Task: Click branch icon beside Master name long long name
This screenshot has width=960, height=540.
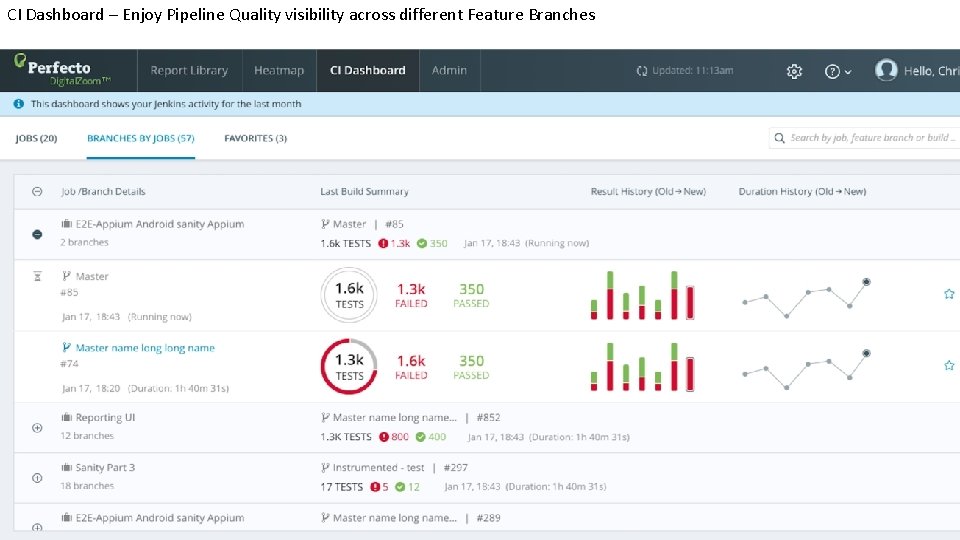Action: (x=66, y=348)
